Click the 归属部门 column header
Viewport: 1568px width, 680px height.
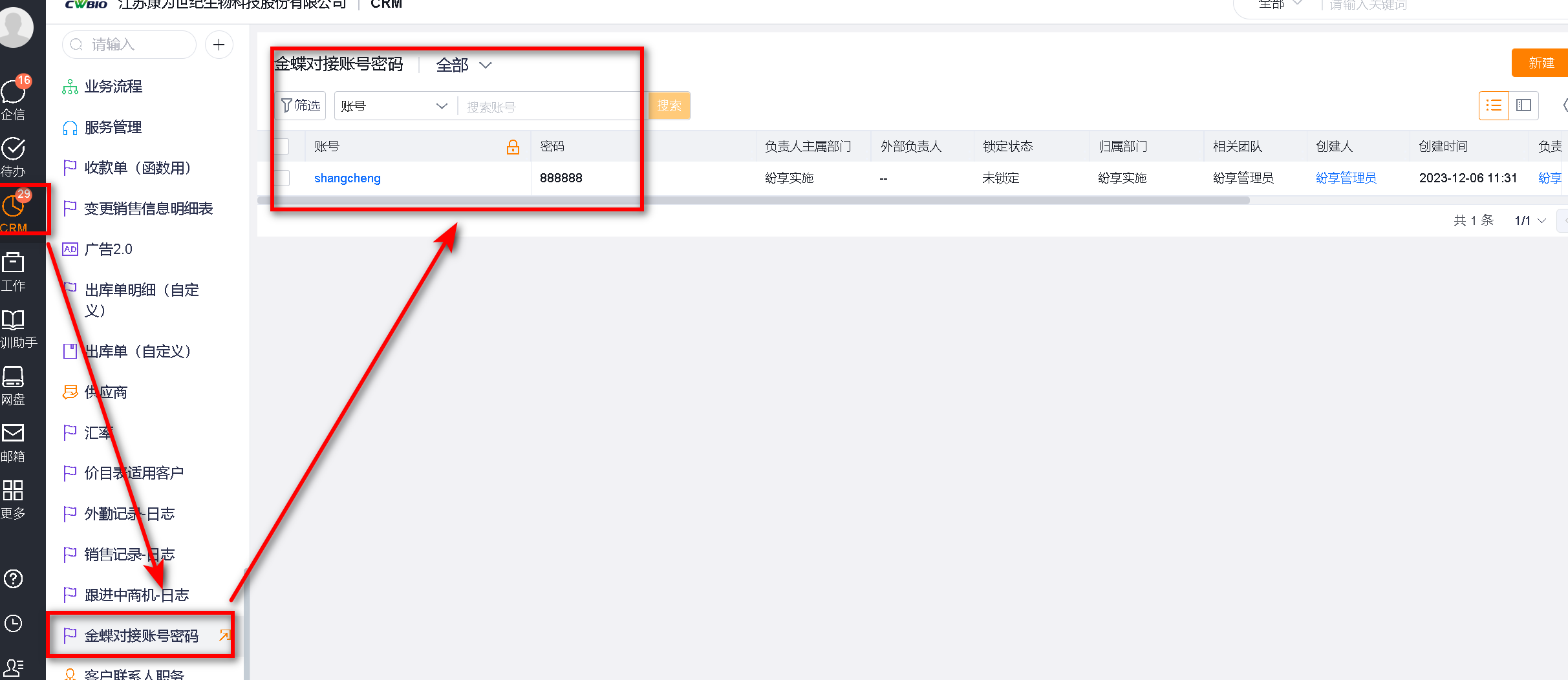[1123, 147]
